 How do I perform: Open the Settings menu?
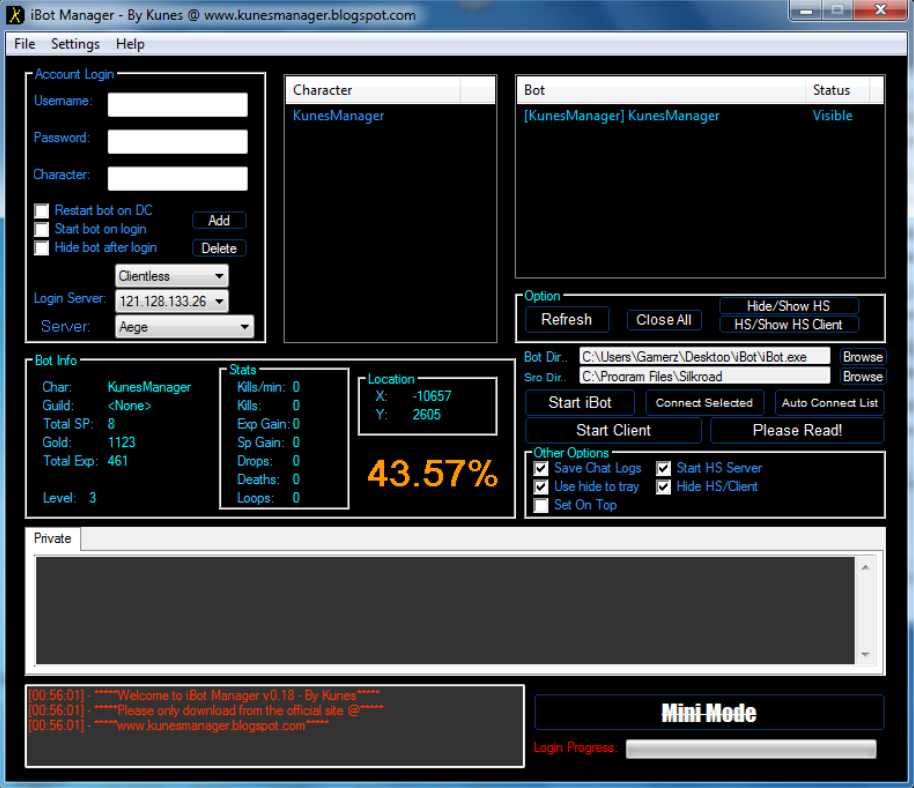click(x=75, y=44)
